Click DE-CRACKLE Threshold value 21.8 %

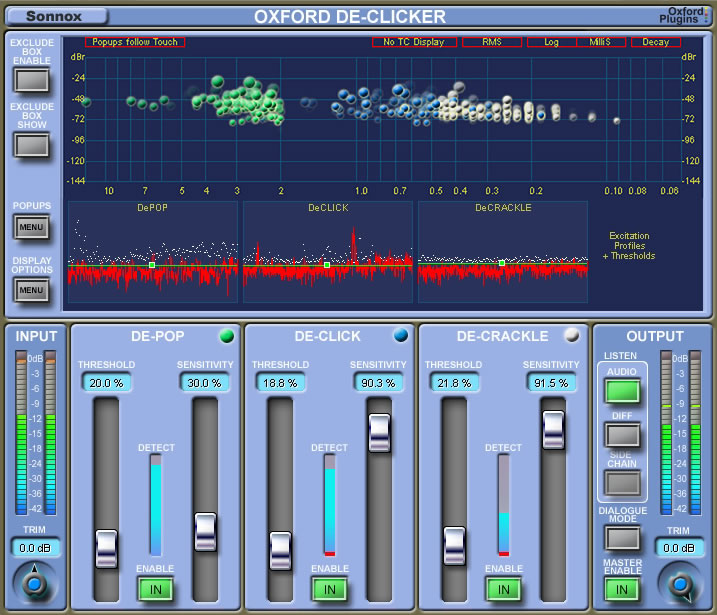coord(454,383)
